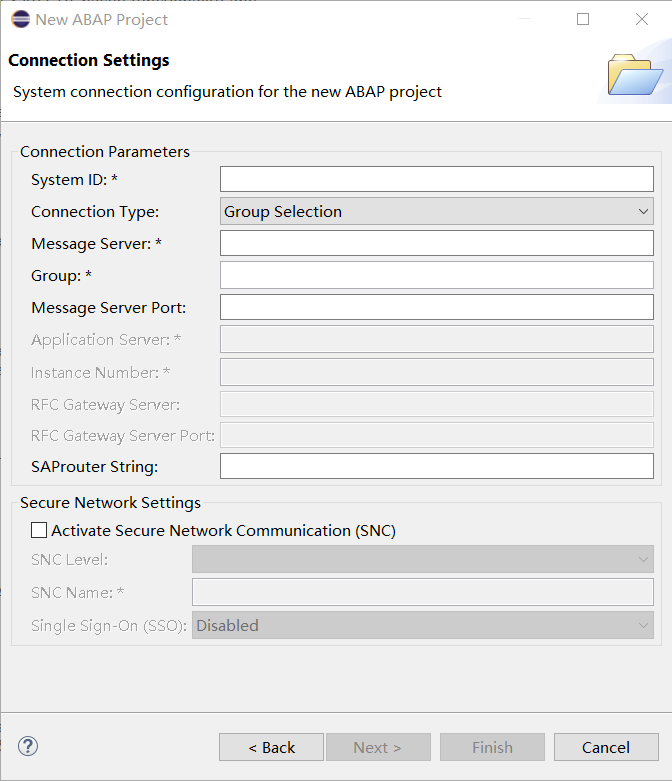The height and width of the screenshot is (781, 672).
Task: Maximize the New ABAP Project window
Action: pos(583,19)
